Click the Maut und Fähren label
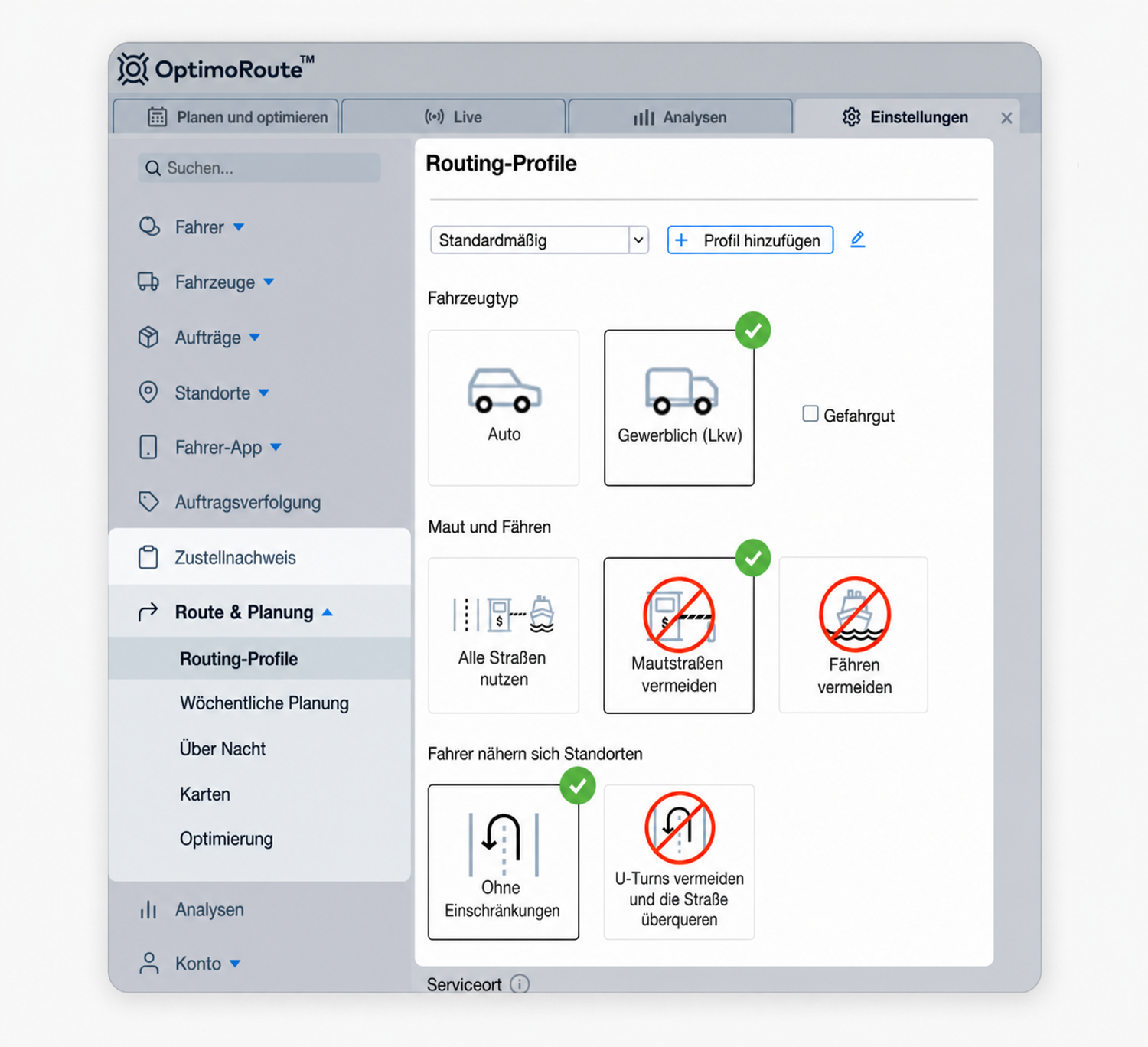 [490, 527]
